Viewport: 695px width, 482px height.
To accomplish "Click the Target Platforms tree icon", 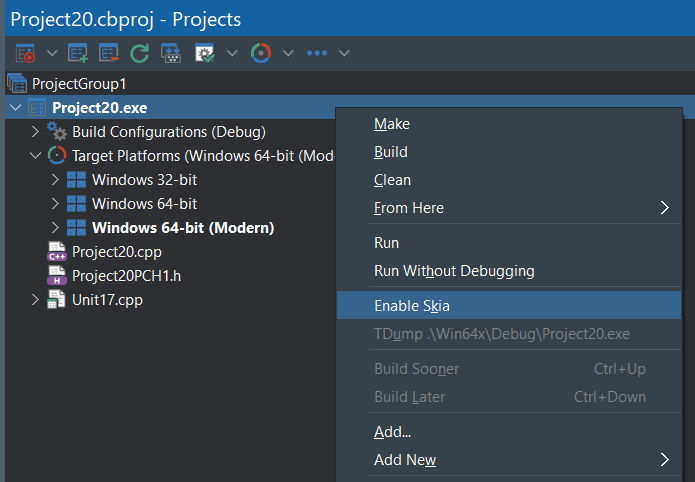I will 57,155.
